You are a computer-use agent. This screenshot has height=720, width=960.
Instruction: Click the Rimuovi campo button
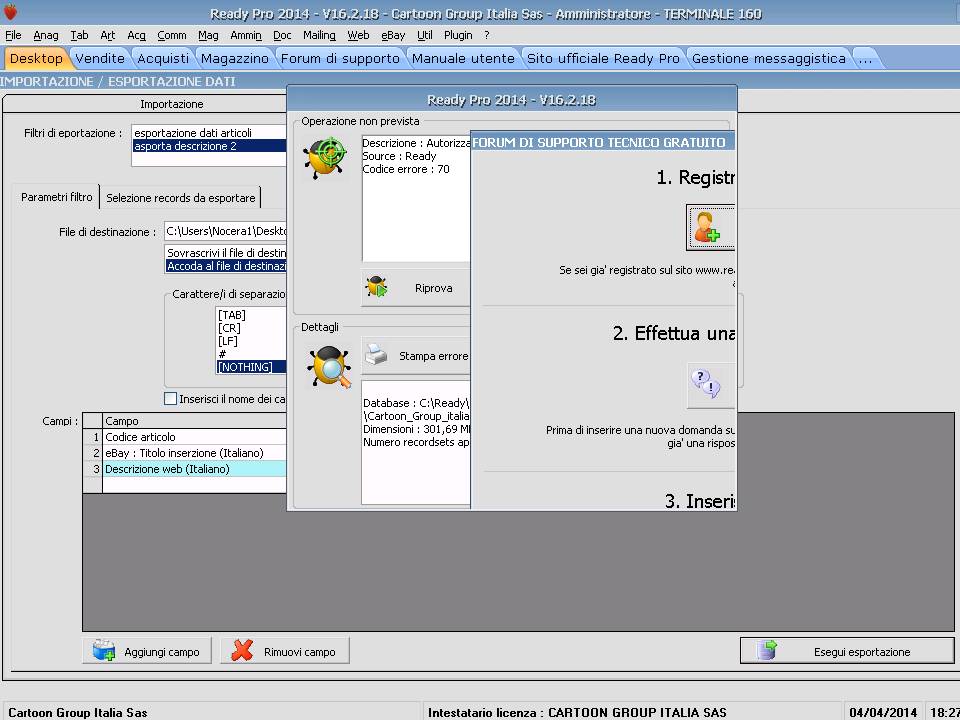pyautogui.click(x=285, y=651)
